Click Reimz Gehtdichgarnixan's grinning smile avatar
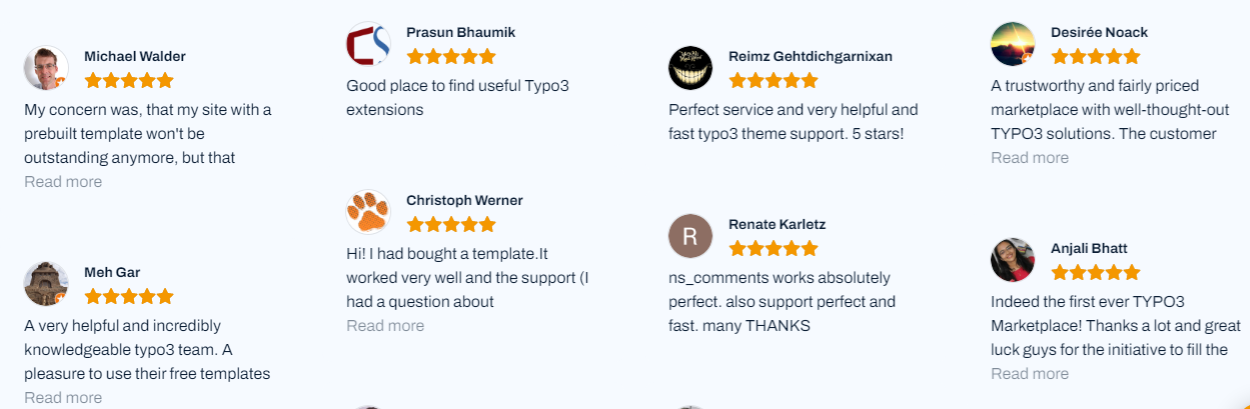The height and width of the screenshot is (409, 1250). point(690,68)
